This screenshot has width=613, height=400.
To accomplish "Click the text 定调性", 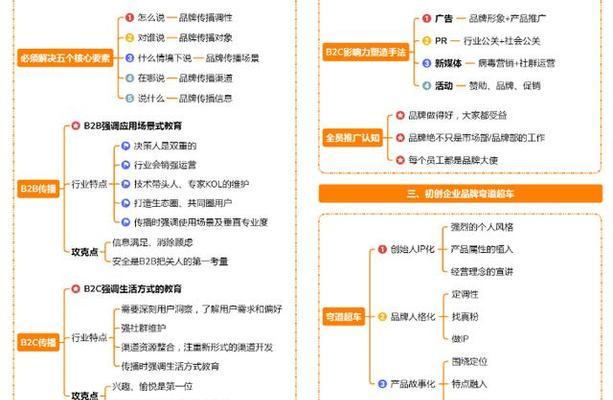I will [x=465, y=294].
